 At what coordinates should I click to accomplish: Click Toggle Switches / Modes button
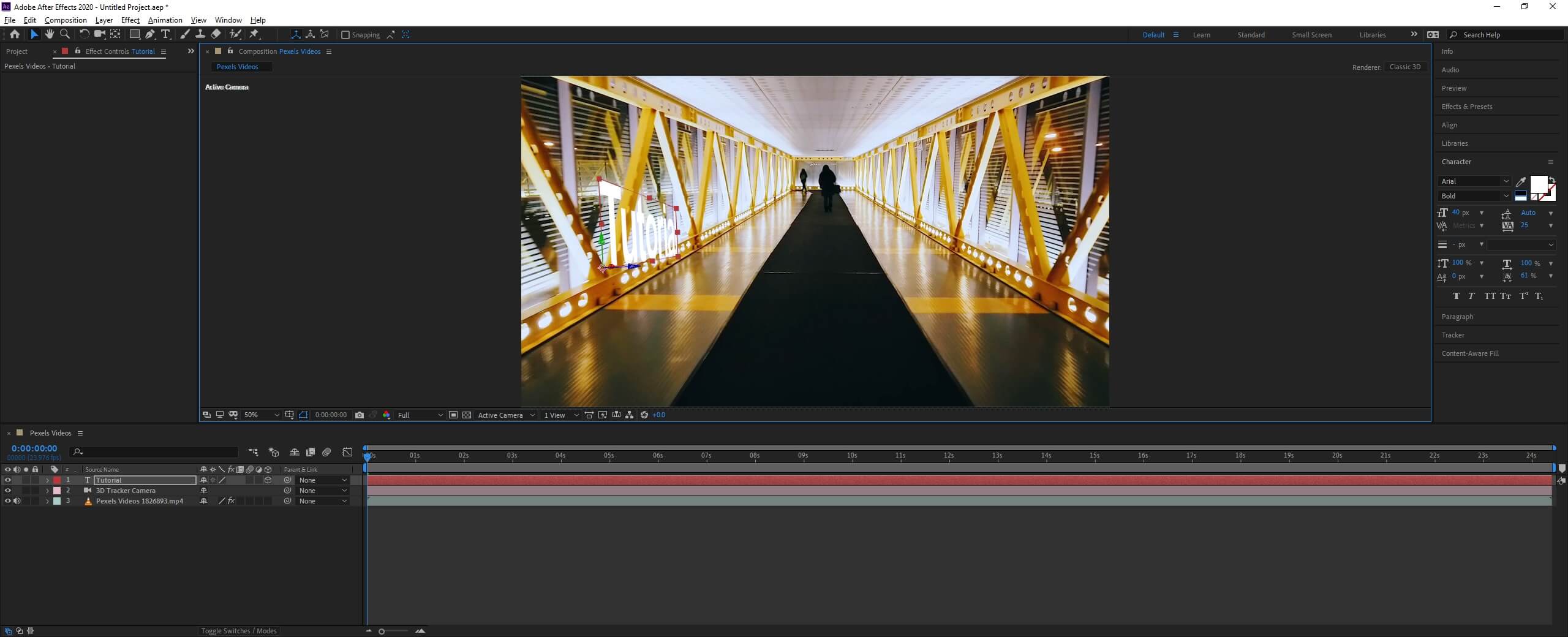tap(239, 631)
